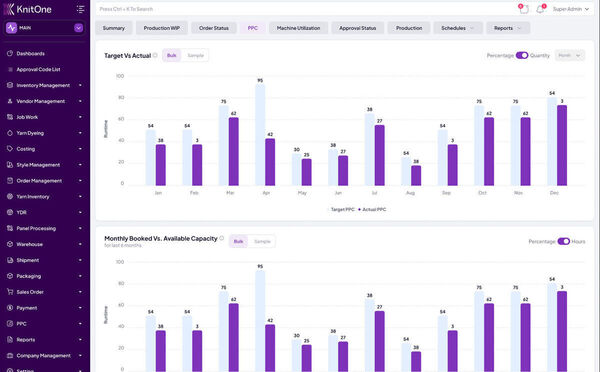Select Sample in Target Vs Actual

[196, 55]
